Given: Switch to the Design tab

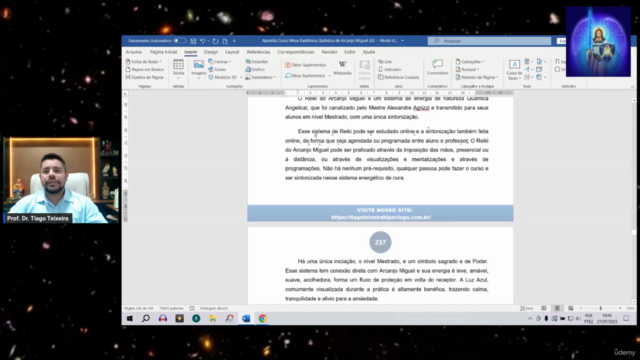Looking at the screenshot, I should [211, 52].
